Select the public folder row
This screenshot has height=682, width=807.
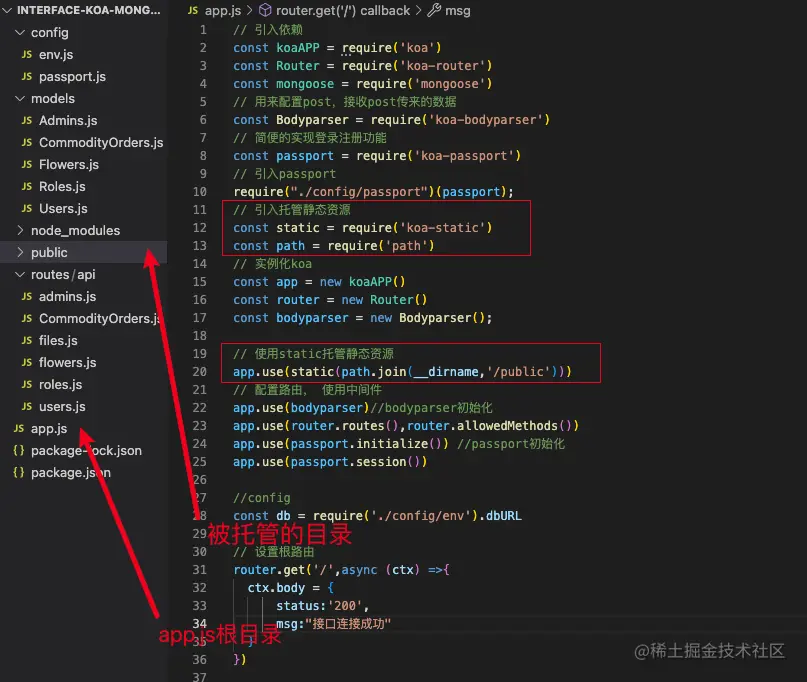(x=83, y=252)
